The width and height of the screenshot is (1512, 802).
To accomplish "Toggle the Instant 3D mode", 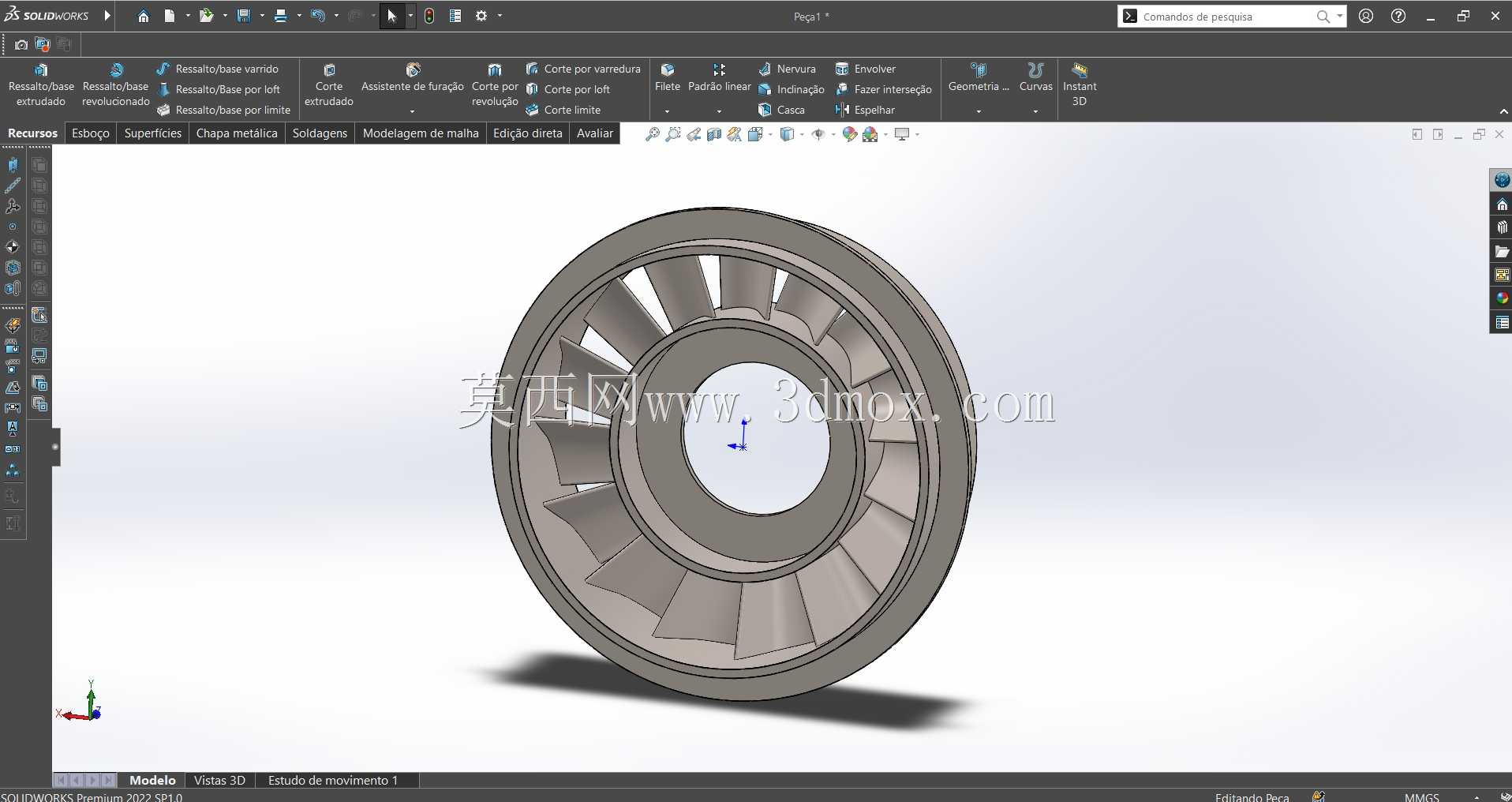I will (1080, 84).
